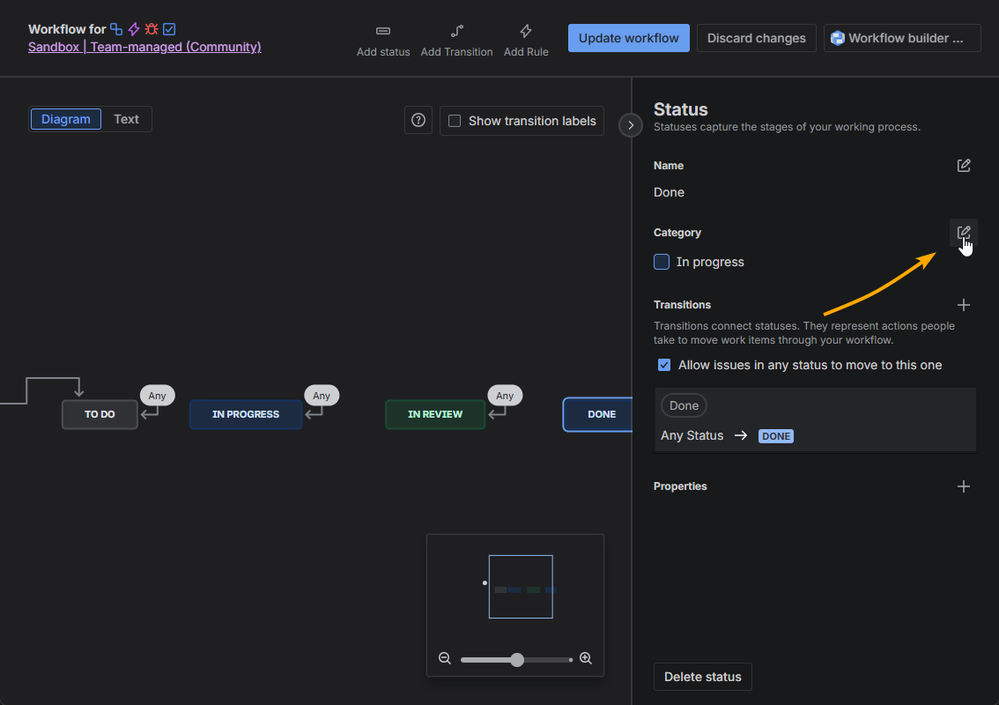Click the Any bubble on IN PROGRESS
The width and height of the screenshot is (999, 705).
322,395
